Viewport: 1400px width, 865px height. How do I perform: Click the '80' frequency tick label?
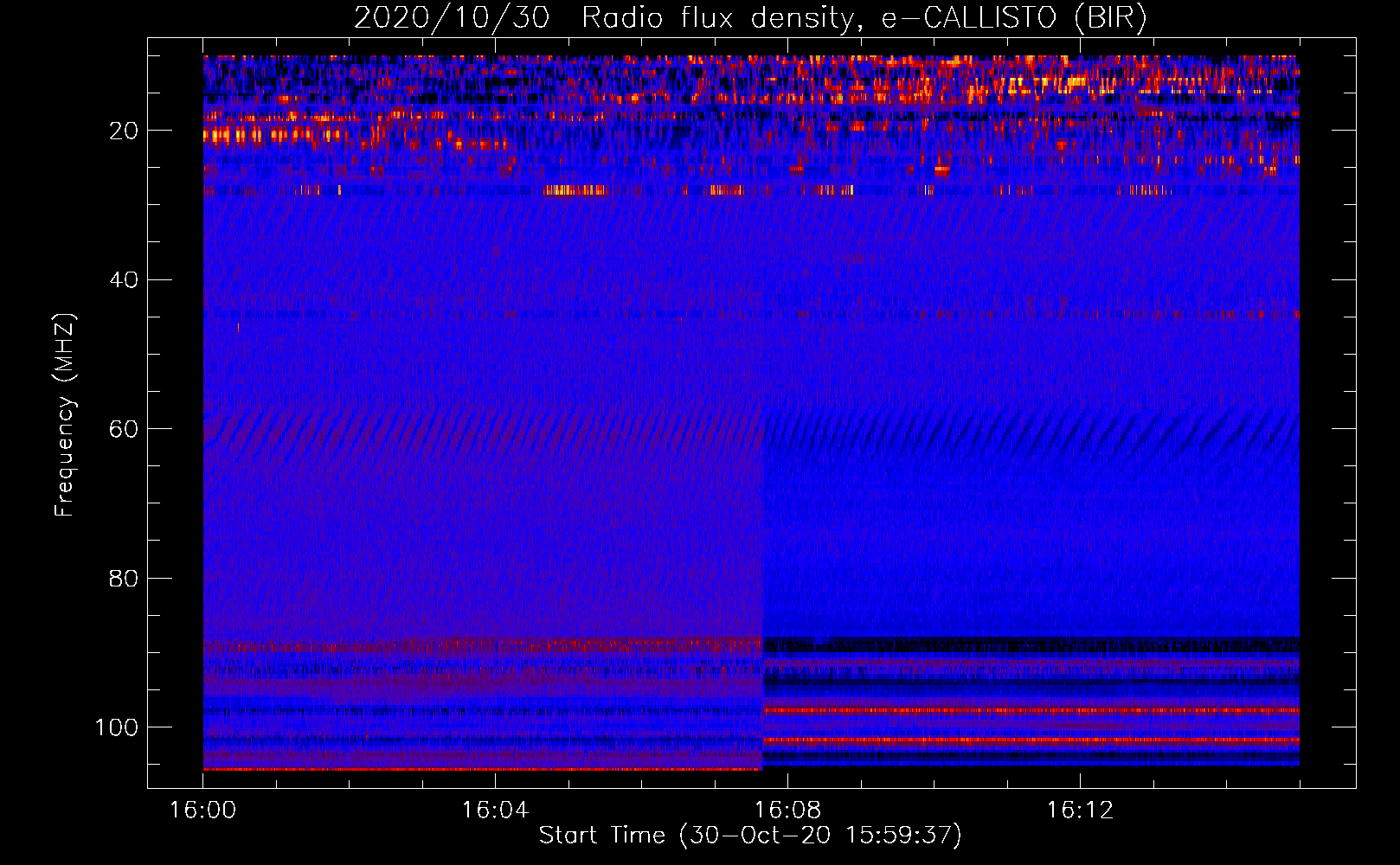tap(124, 578)
